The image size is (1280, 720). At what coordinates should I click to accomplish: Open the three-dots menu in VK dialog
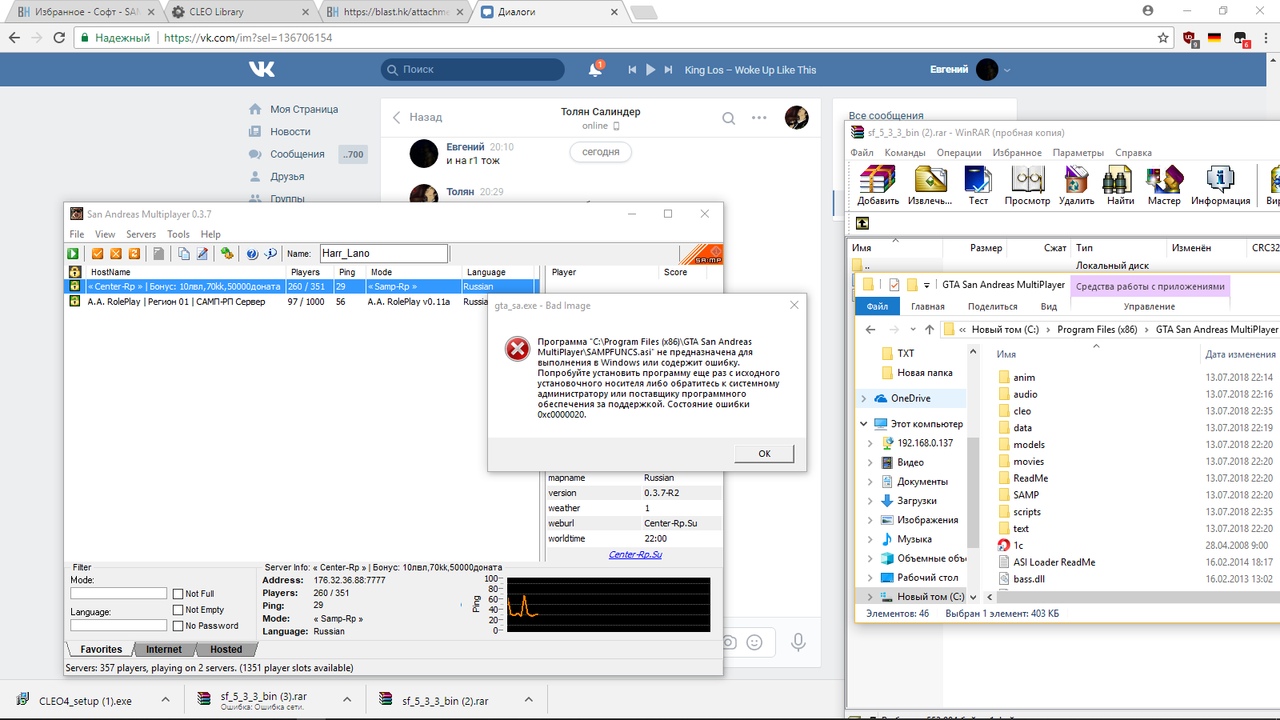click(x=760, y=118)
